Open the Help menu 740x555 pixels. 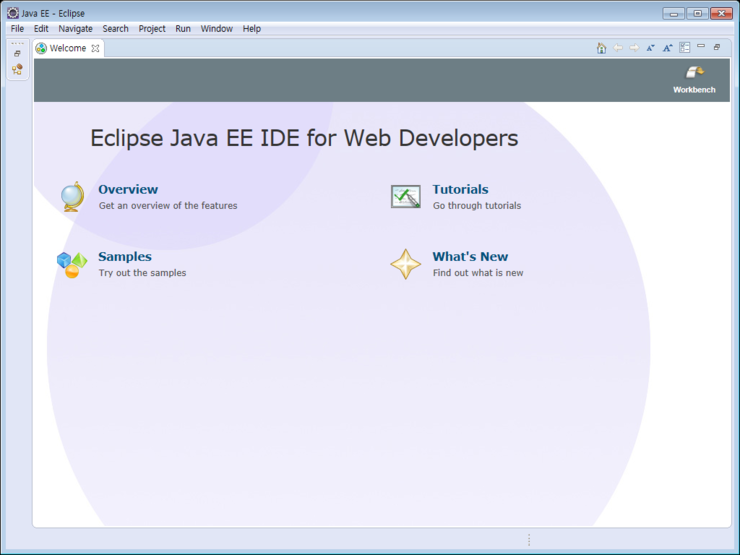click(x=252, y=29)
